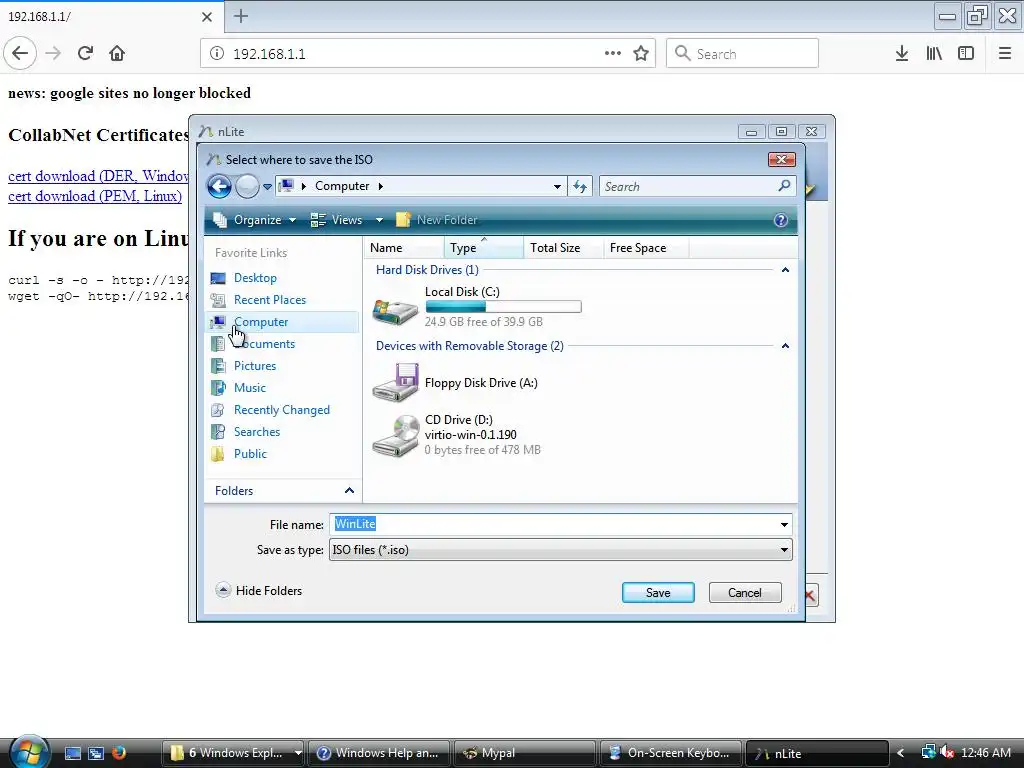The height and width of the screenshot is (768, 1024).
Task: Open Firefox Downloads icon
Action: click(902, 54)
